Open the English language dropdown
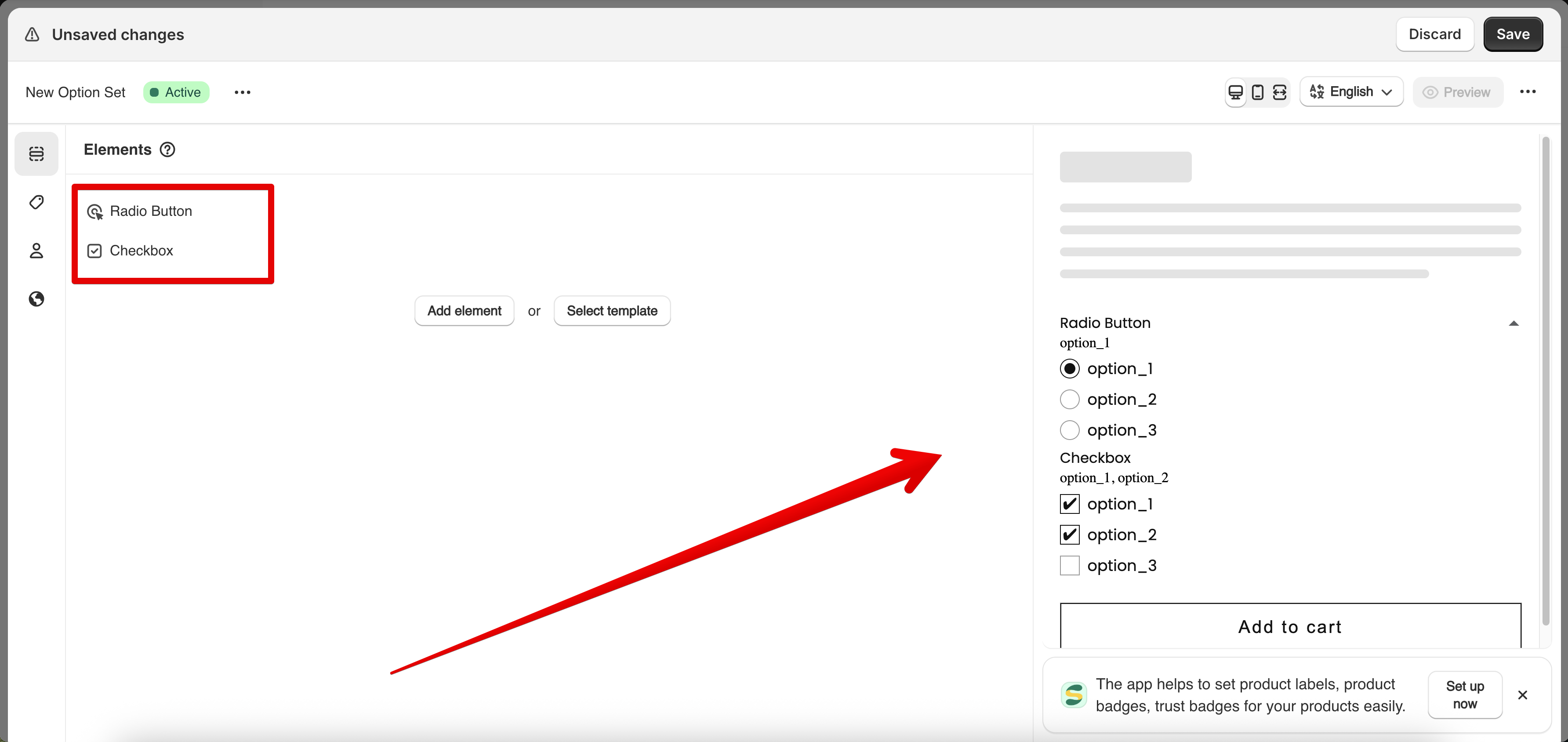Viewport: 1568px width, 742px height. tap(1351, 92)
